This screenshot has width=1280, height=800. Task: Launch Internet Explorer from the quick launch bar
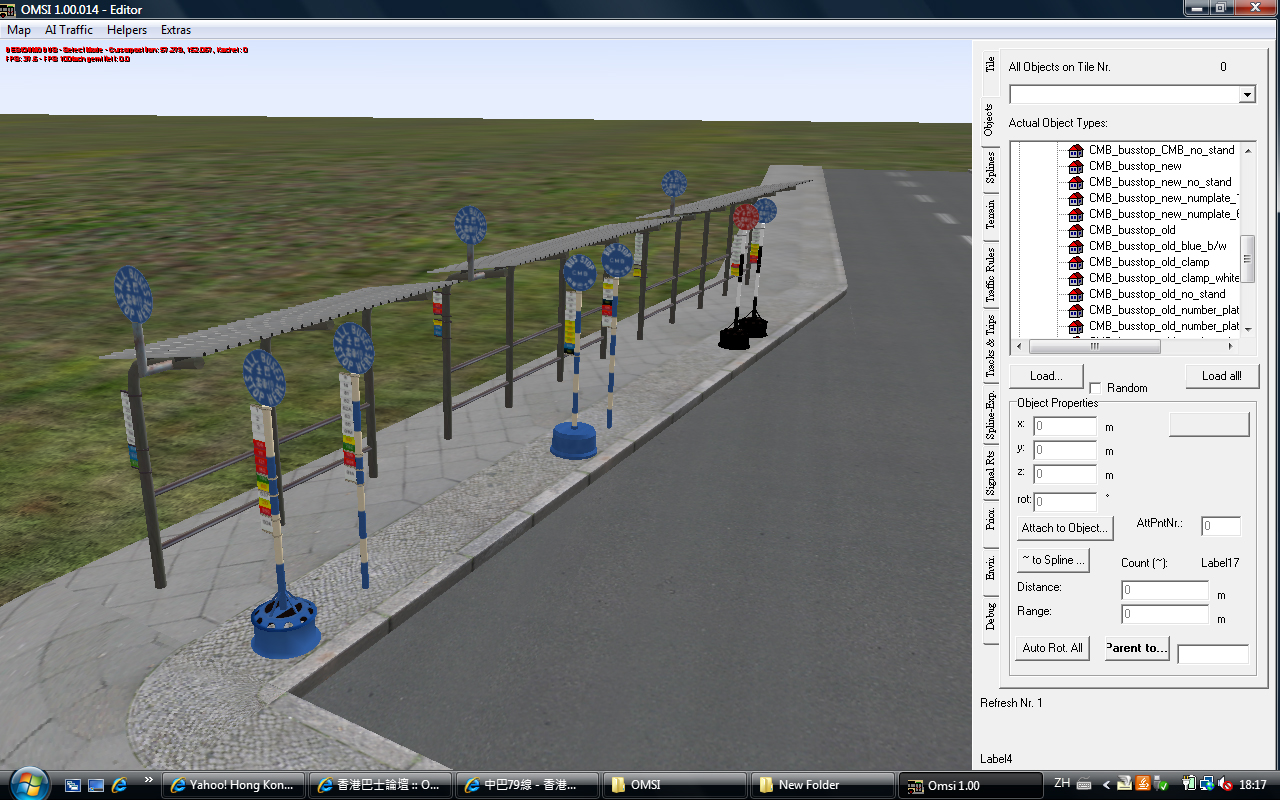(119, 785)
